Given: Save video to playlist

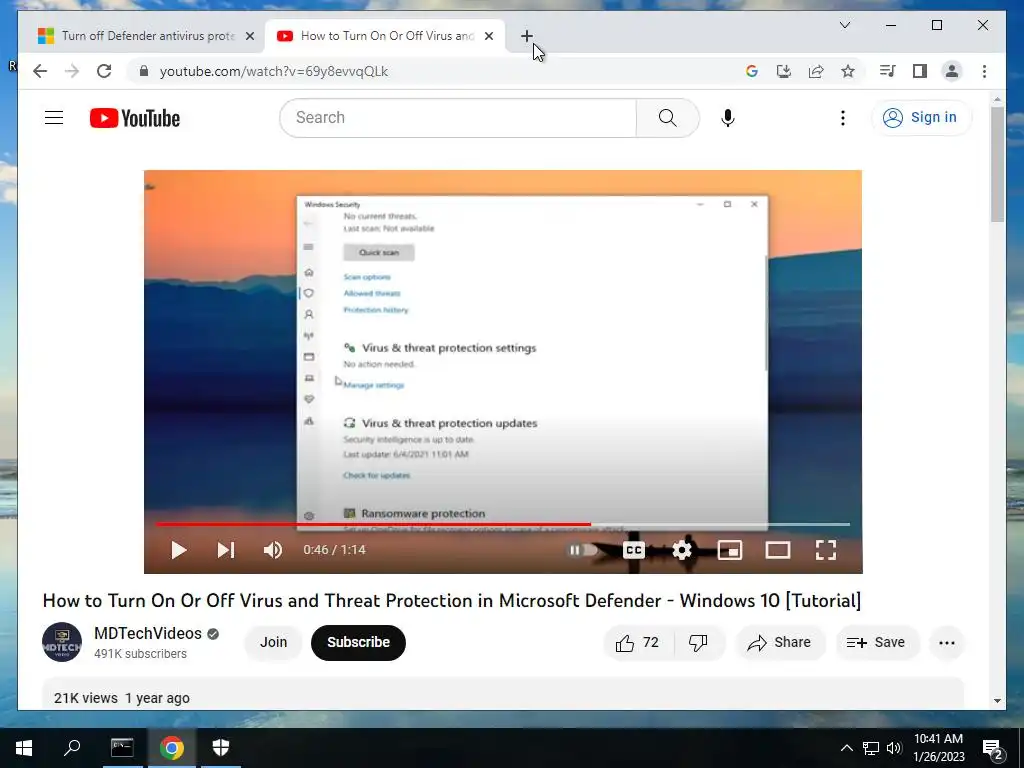Looking at the screenshot, I should click(x=876, y=643).
